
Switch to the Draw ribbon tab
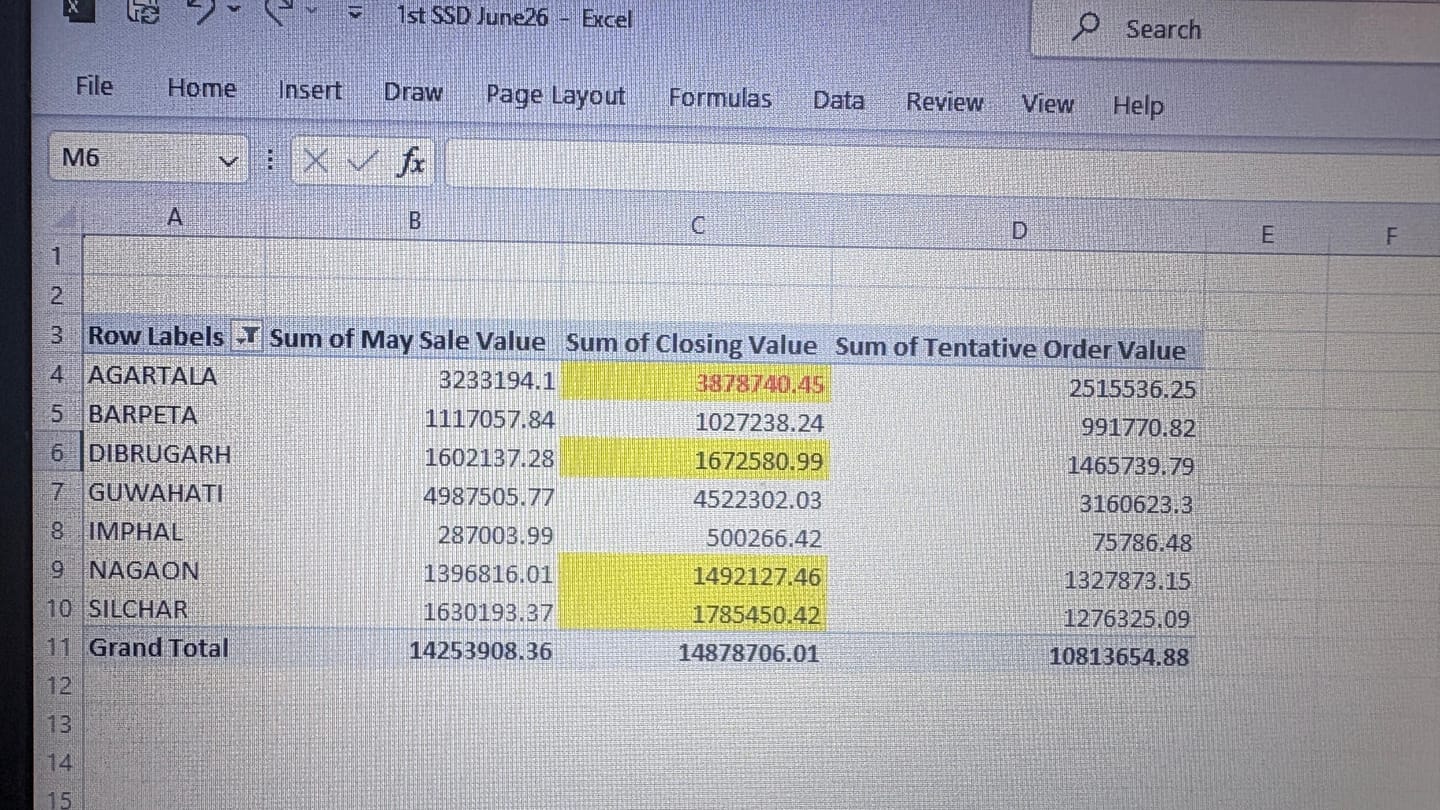coord(413,92)
